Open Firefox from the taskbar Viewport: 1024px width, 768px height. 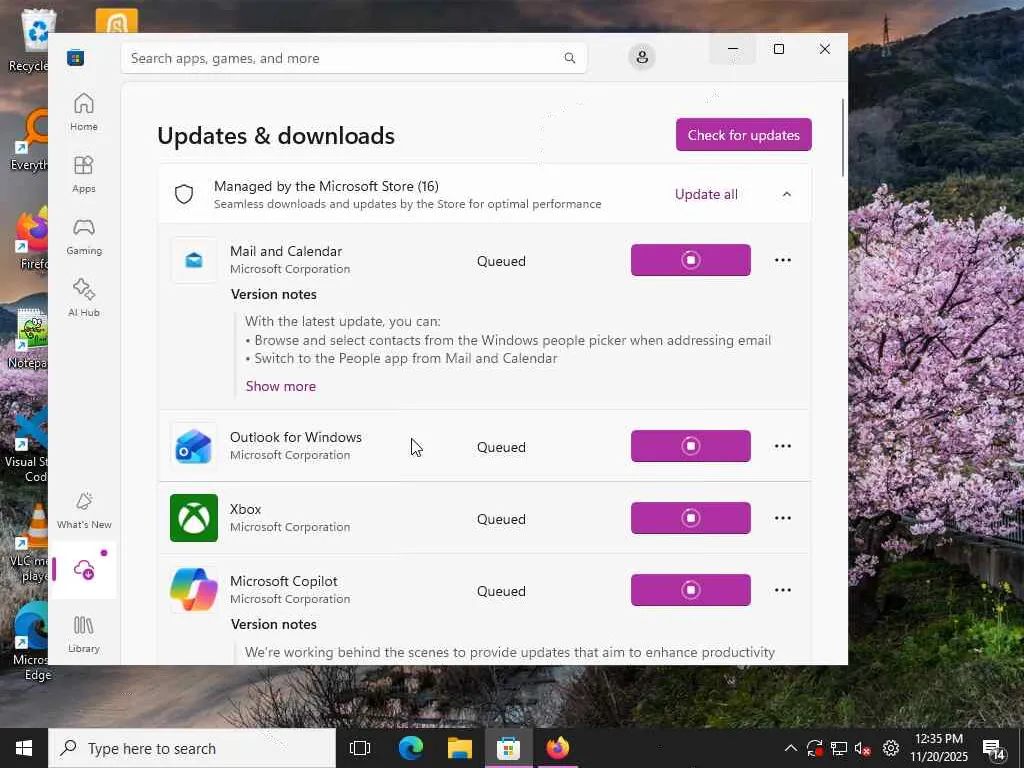point(558,748)
